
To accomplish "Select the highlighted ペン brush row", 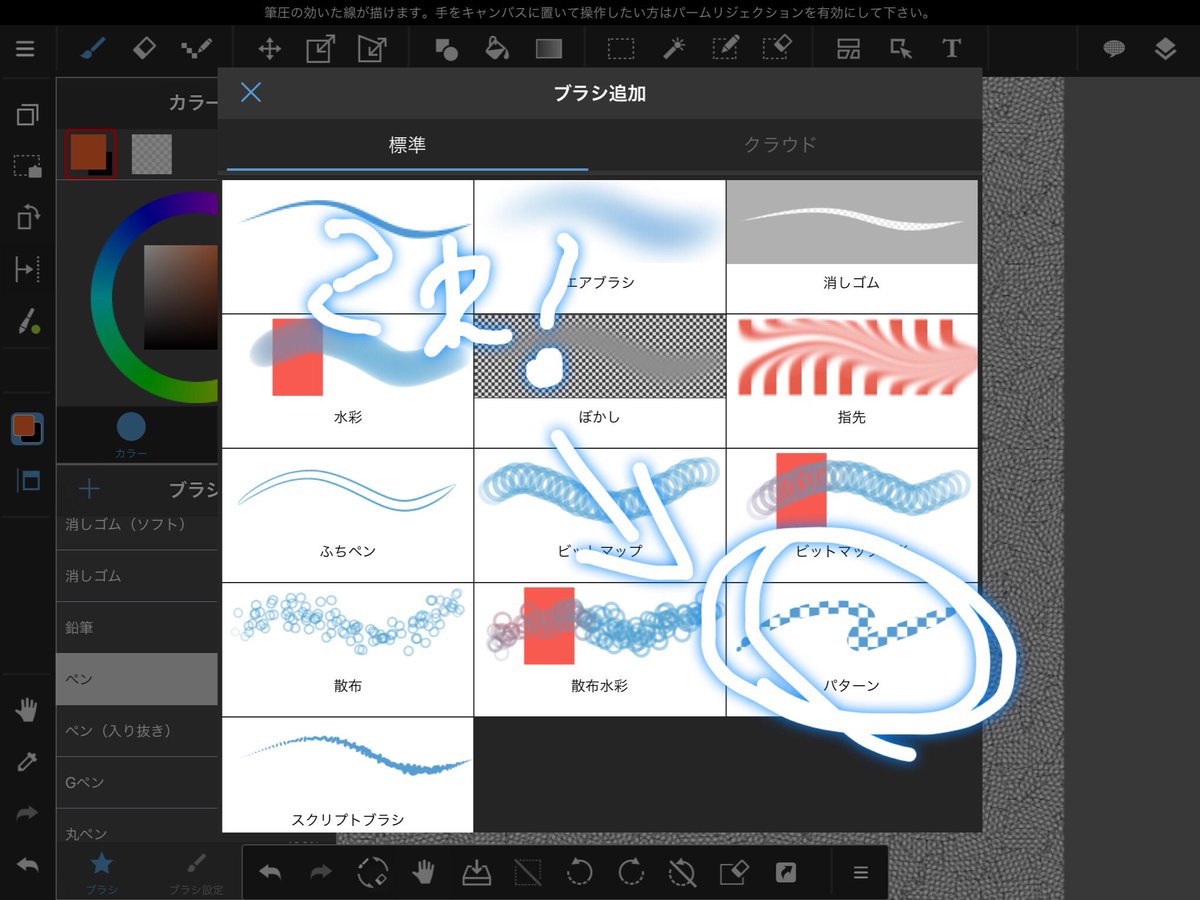I will [x=137, y=679].
